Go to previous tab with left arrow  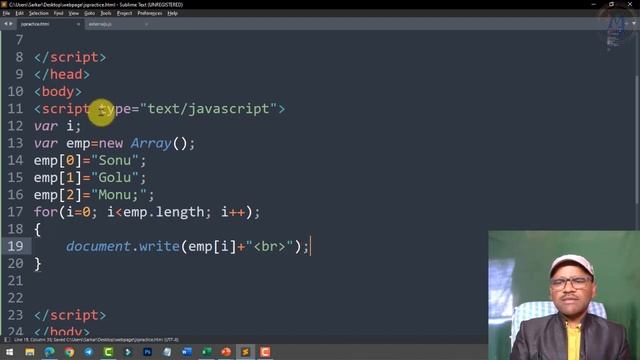point(6,24)
